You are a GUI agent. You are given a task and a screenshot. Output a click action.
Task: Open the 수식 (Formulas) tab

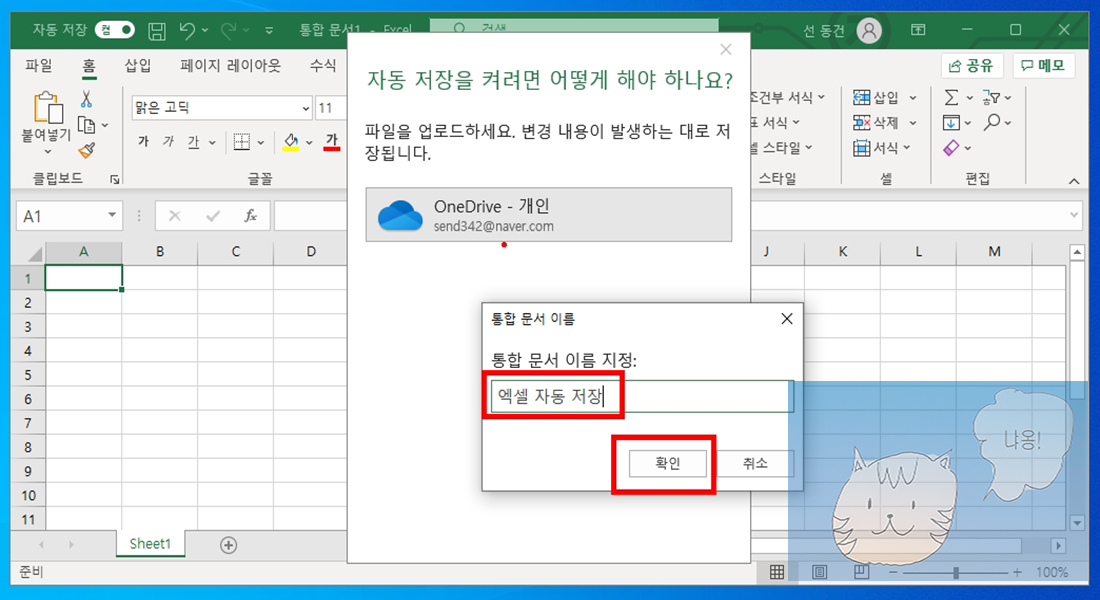(323, 65)
